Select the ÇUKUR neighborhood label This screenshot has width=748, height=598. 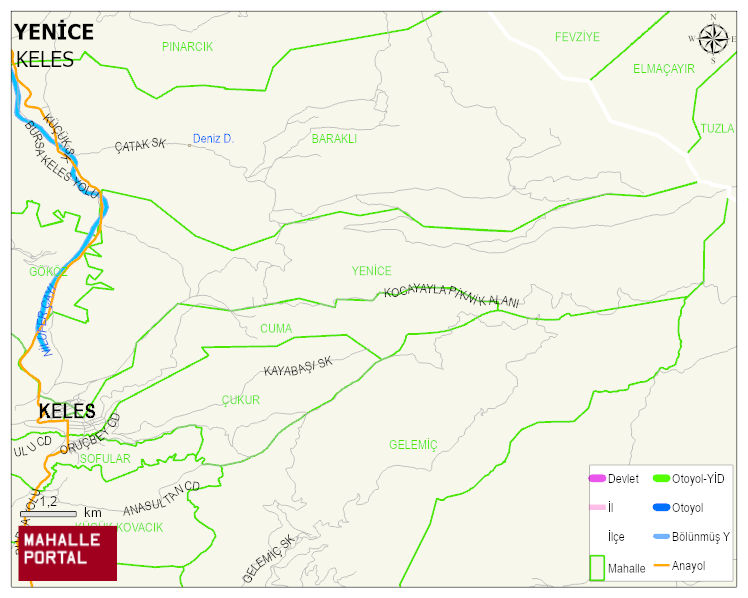[241, 400]
